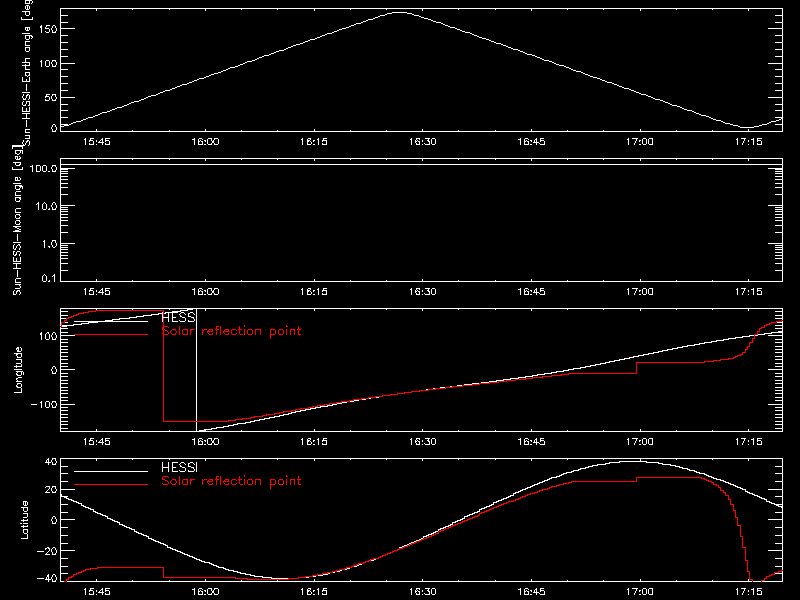Click 16:45 label under Moon angle plot
Image resolution: width=800 pixels, height=600 pixels.
click(531, 291)
